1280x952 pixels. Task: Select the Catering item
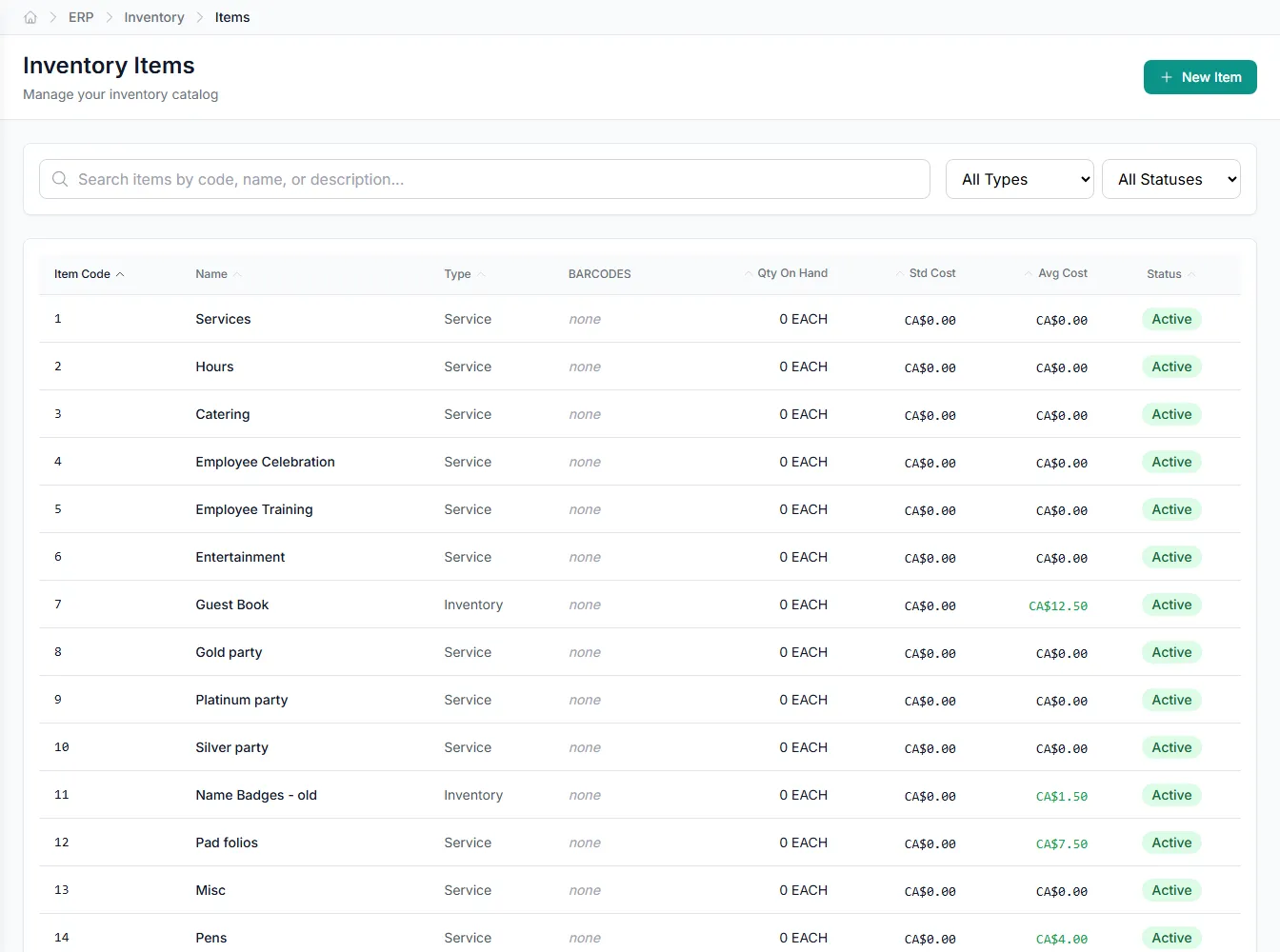(x=223, y=414)
